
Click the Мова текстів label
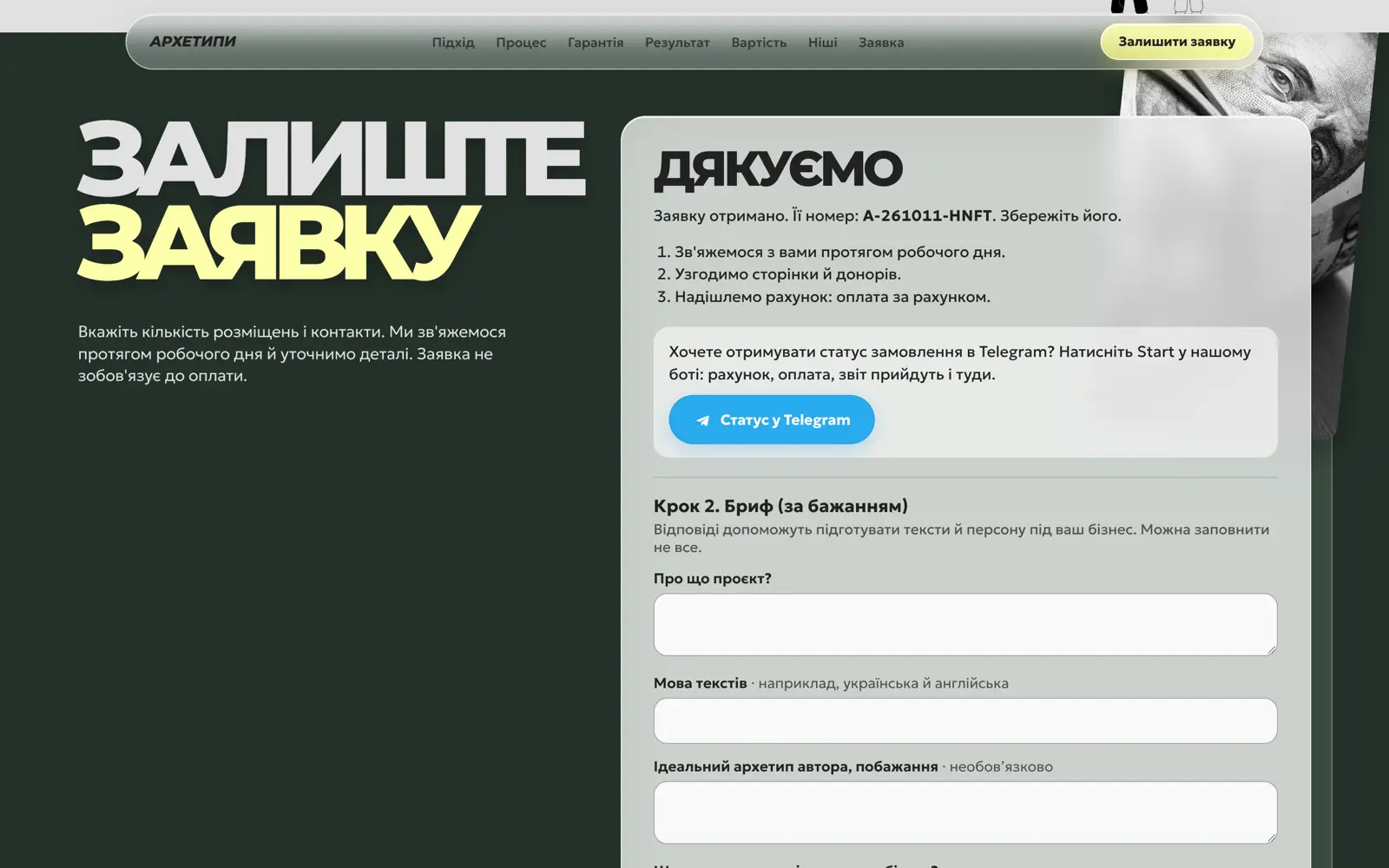tap(700, 683)
